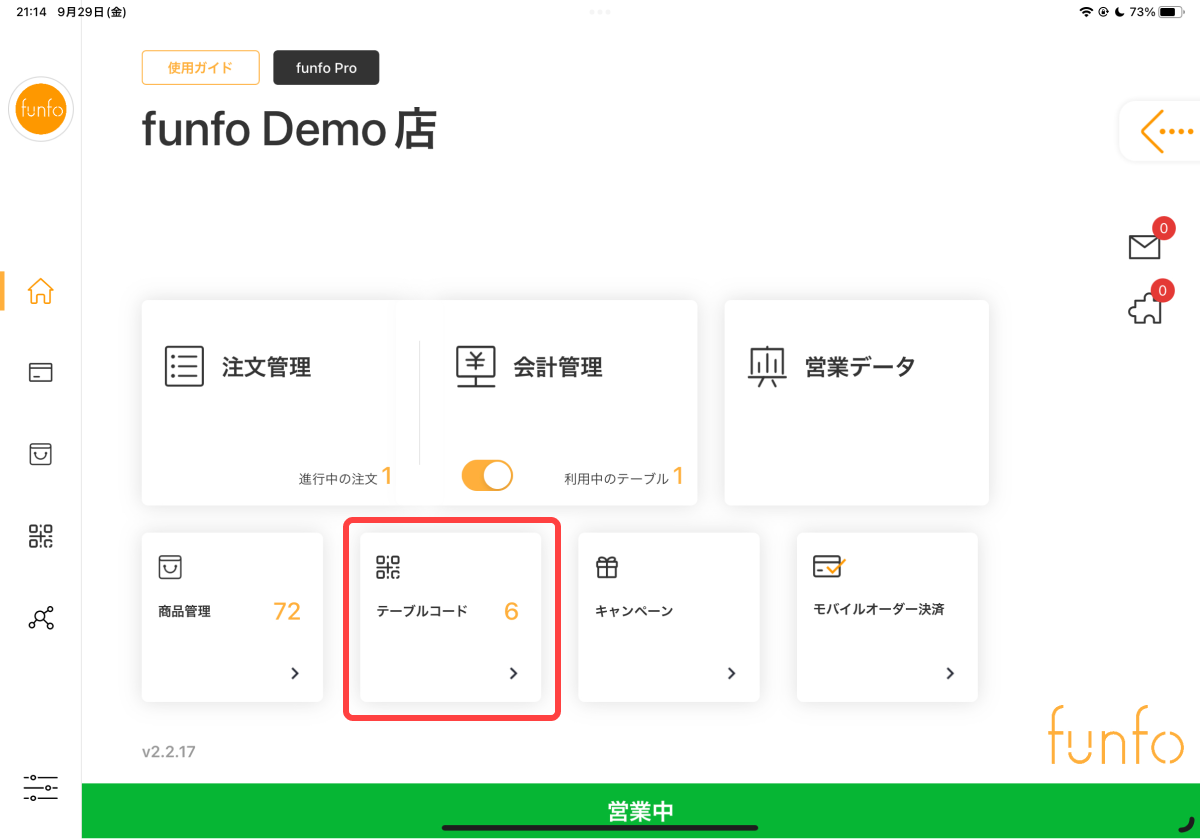The height and width of the screenshot is (839, 1200).
Task: Click the 商品管理 bag icon
Action: coord(170,567)
